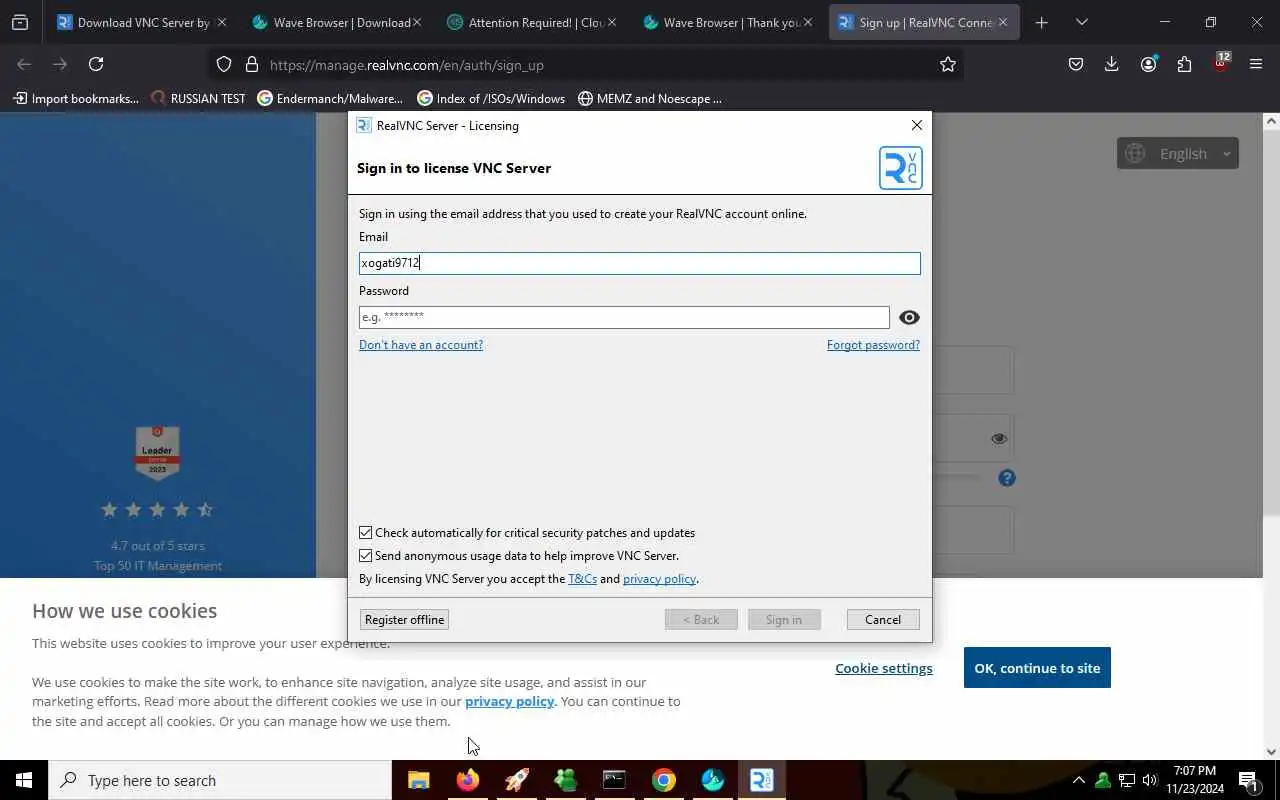The height and width of the screenshot is (800, 1280).
Task: Open Wave Browser from the taskbar
Action: [x=712, y=780]
